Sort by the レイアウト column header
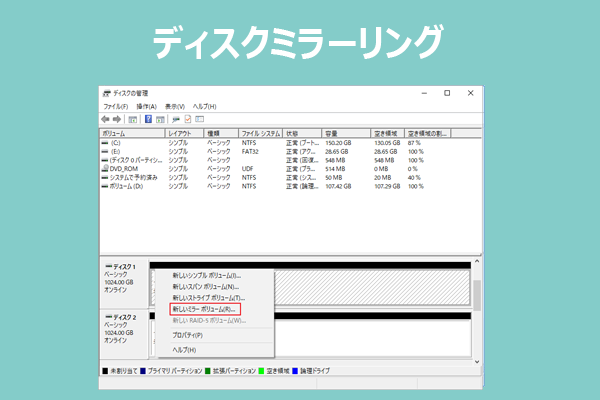The image size is (600, 400). pyautogui.click(x=184, y=133)
